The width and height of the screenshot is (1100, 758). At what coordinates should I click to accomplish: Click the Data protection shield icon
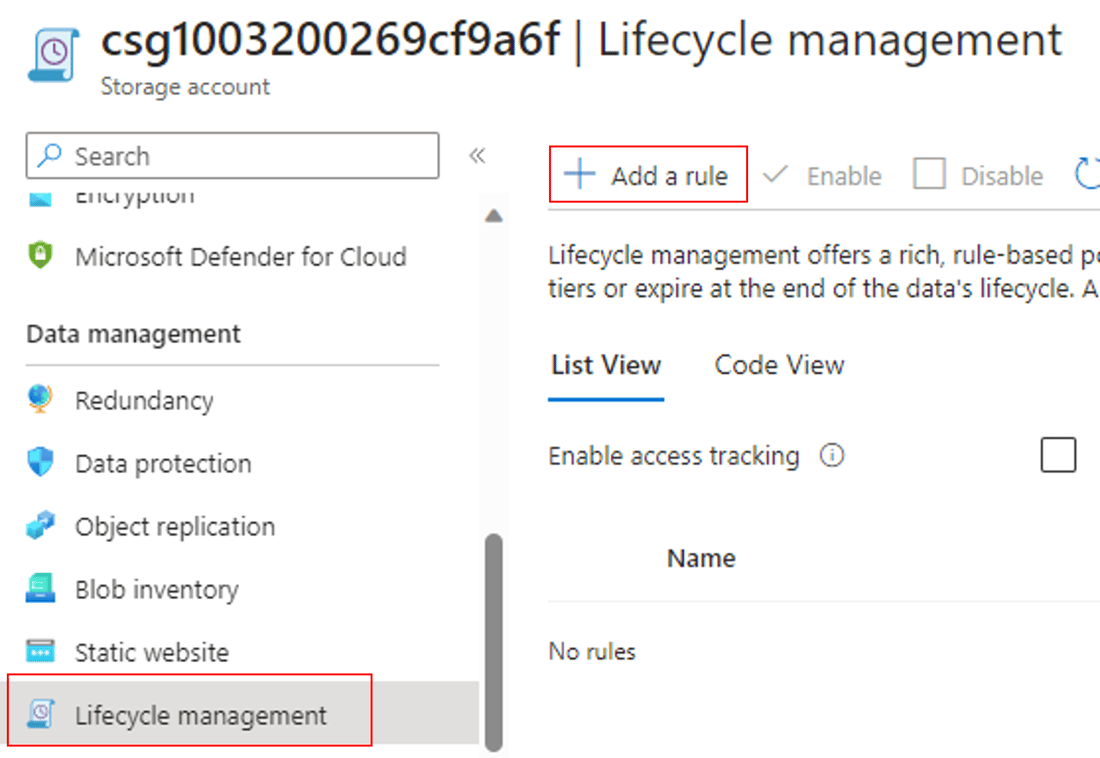tap(41, 463)
